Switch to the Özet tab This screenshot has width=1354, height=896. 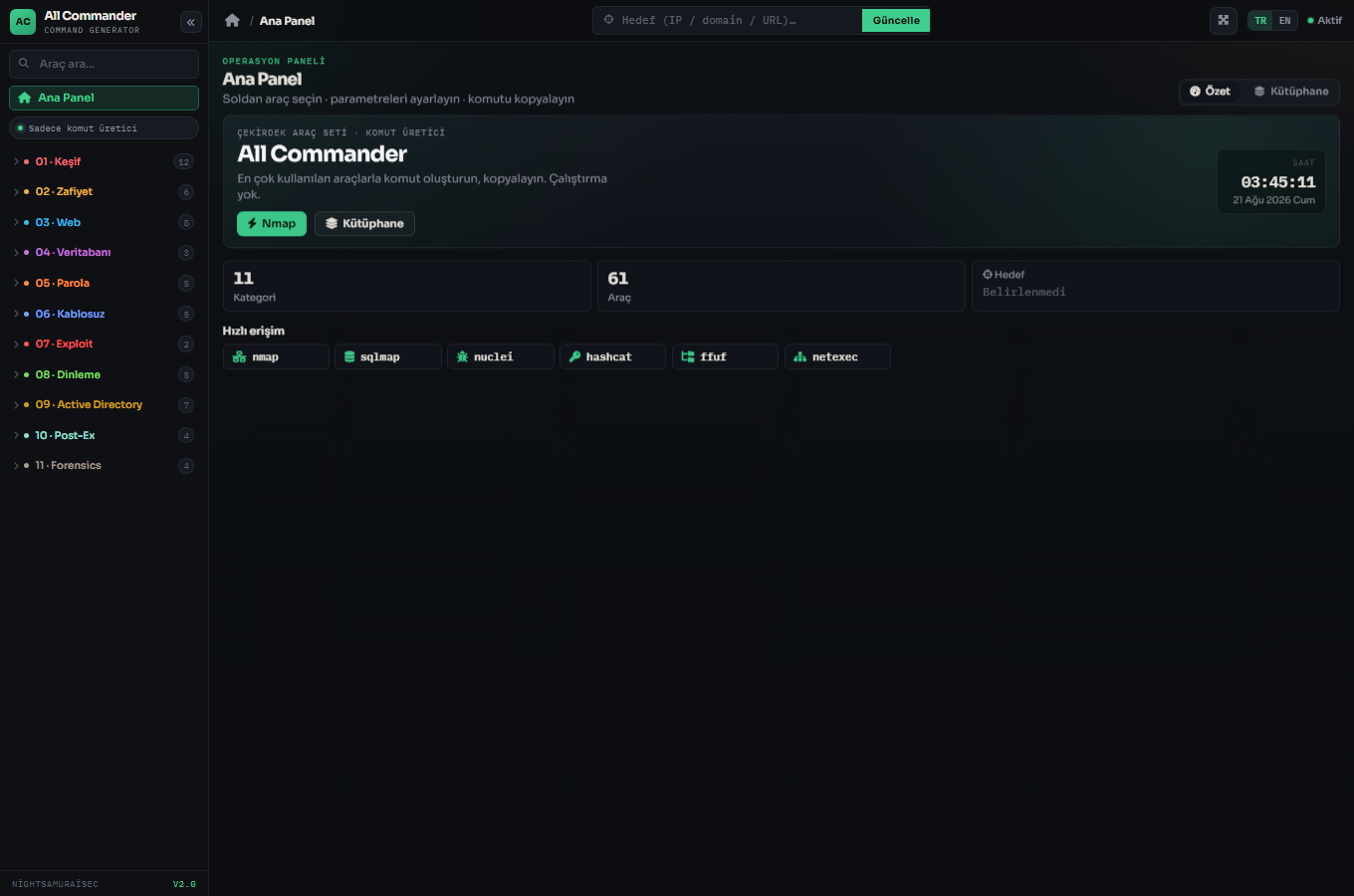pyautogui.click(x=1211, y=92)
